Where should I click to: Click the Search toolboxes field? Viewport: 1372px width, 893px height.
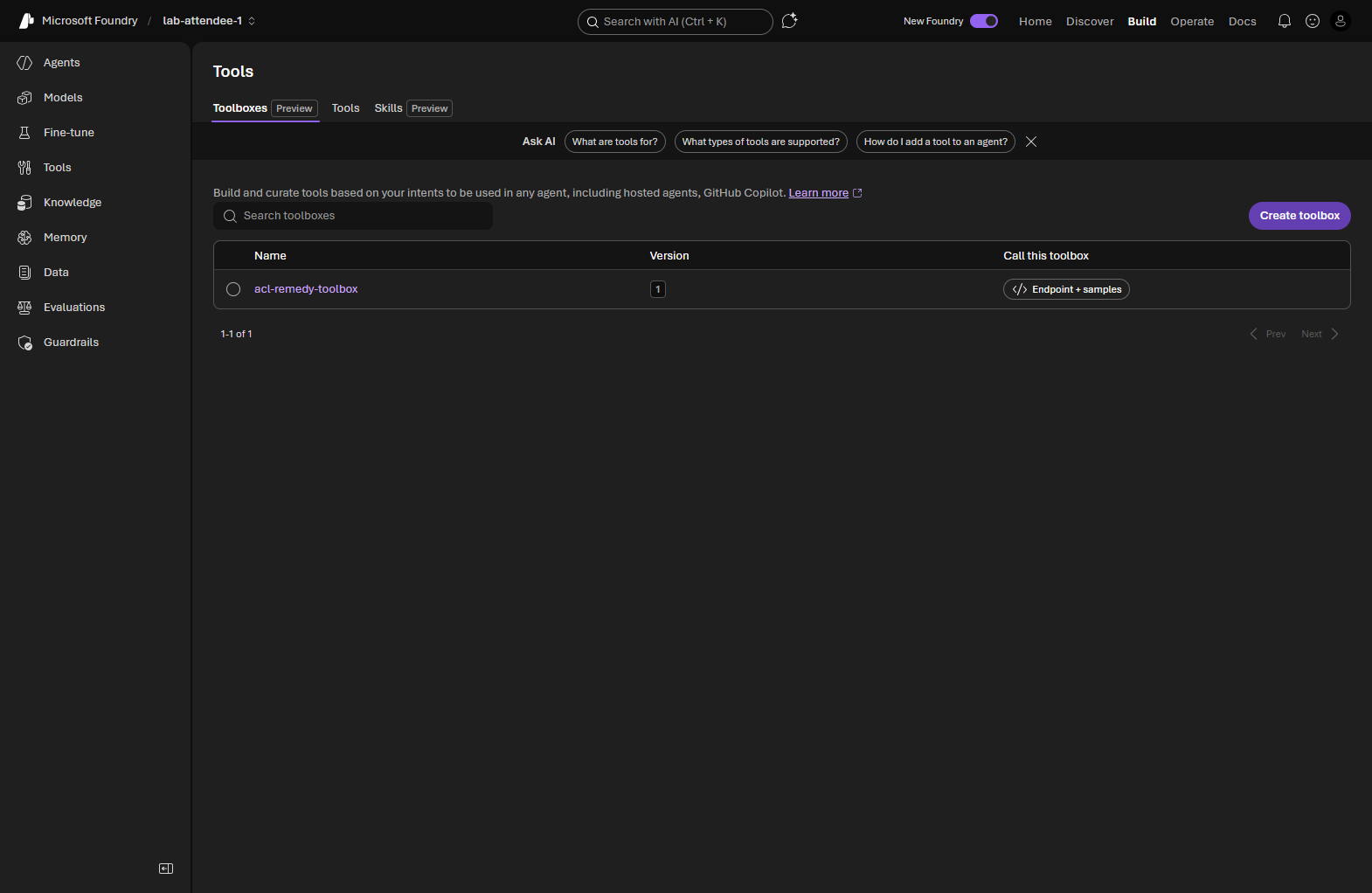tap(353, 216)
